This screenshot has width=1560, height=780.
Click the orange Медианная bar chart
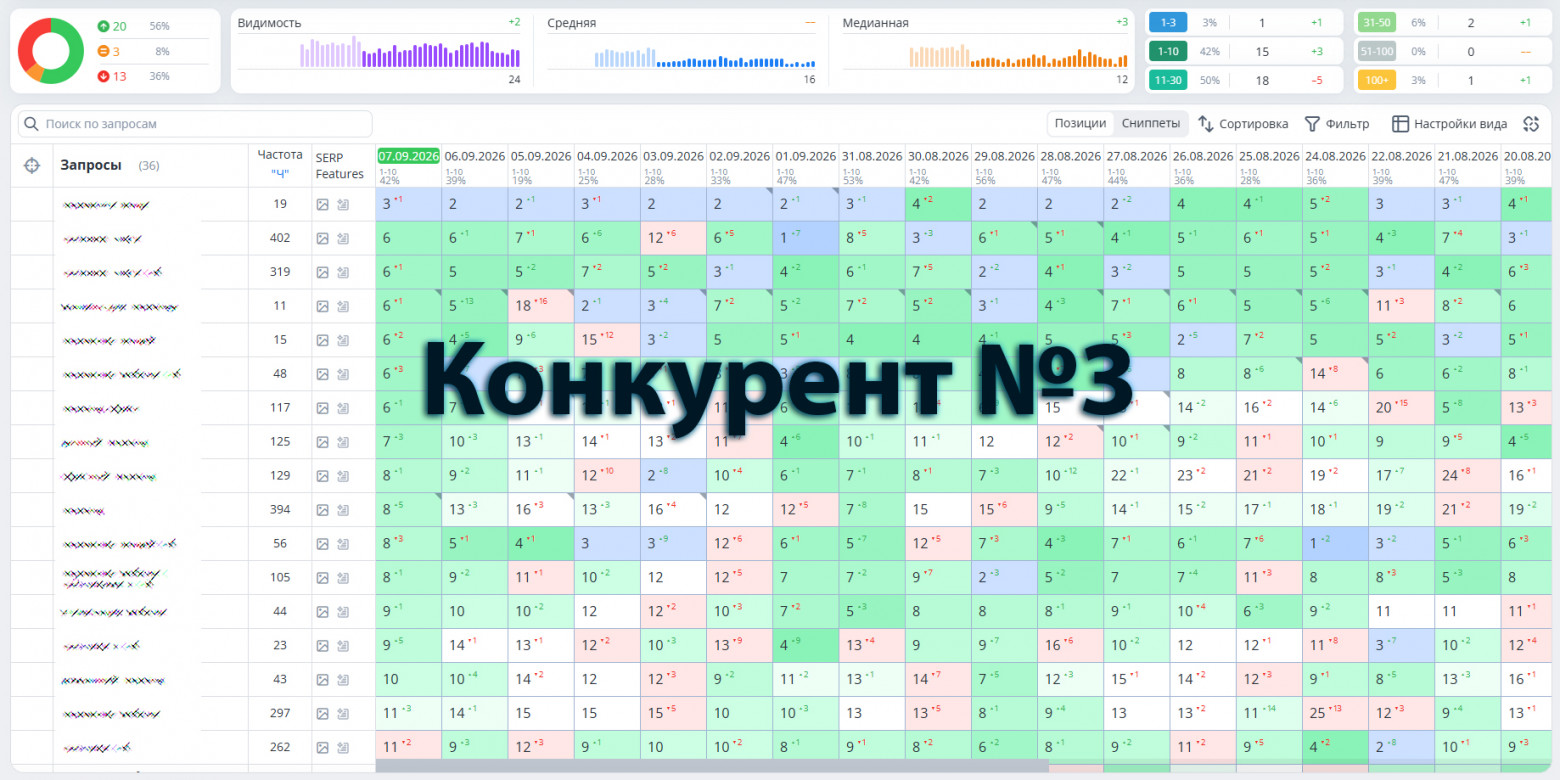(x=1019, y=58)
